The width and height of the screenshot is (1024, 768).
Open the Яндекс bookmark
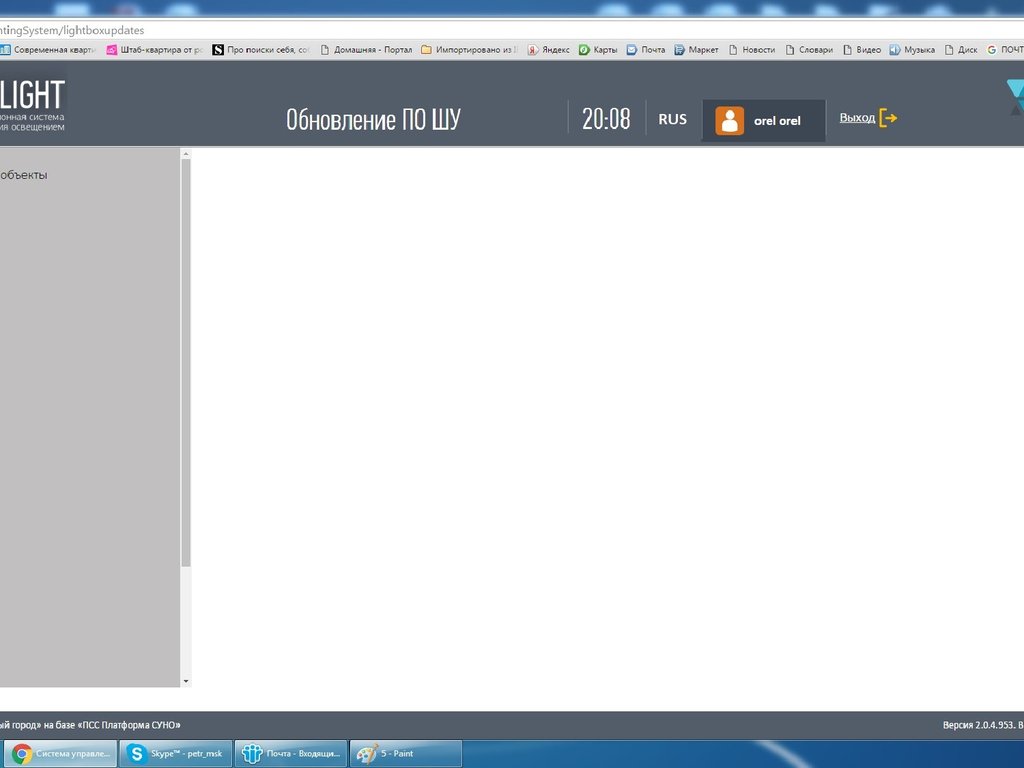coord(549,49)
